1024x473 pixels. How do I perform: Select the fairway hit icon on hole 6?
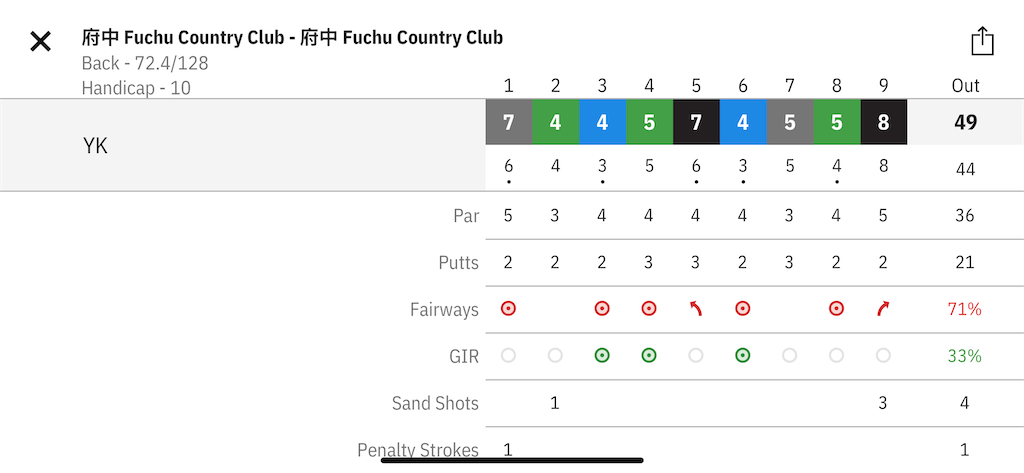(743, 308)
